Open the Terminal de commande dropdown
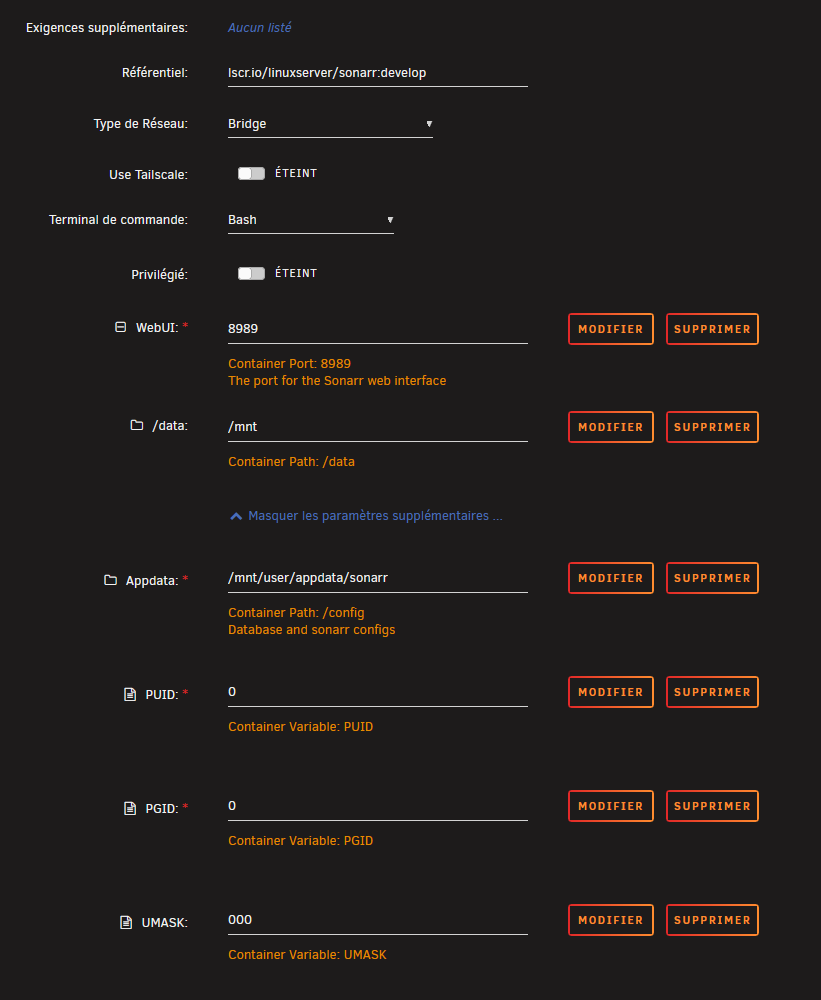 (x=311, y=220)
